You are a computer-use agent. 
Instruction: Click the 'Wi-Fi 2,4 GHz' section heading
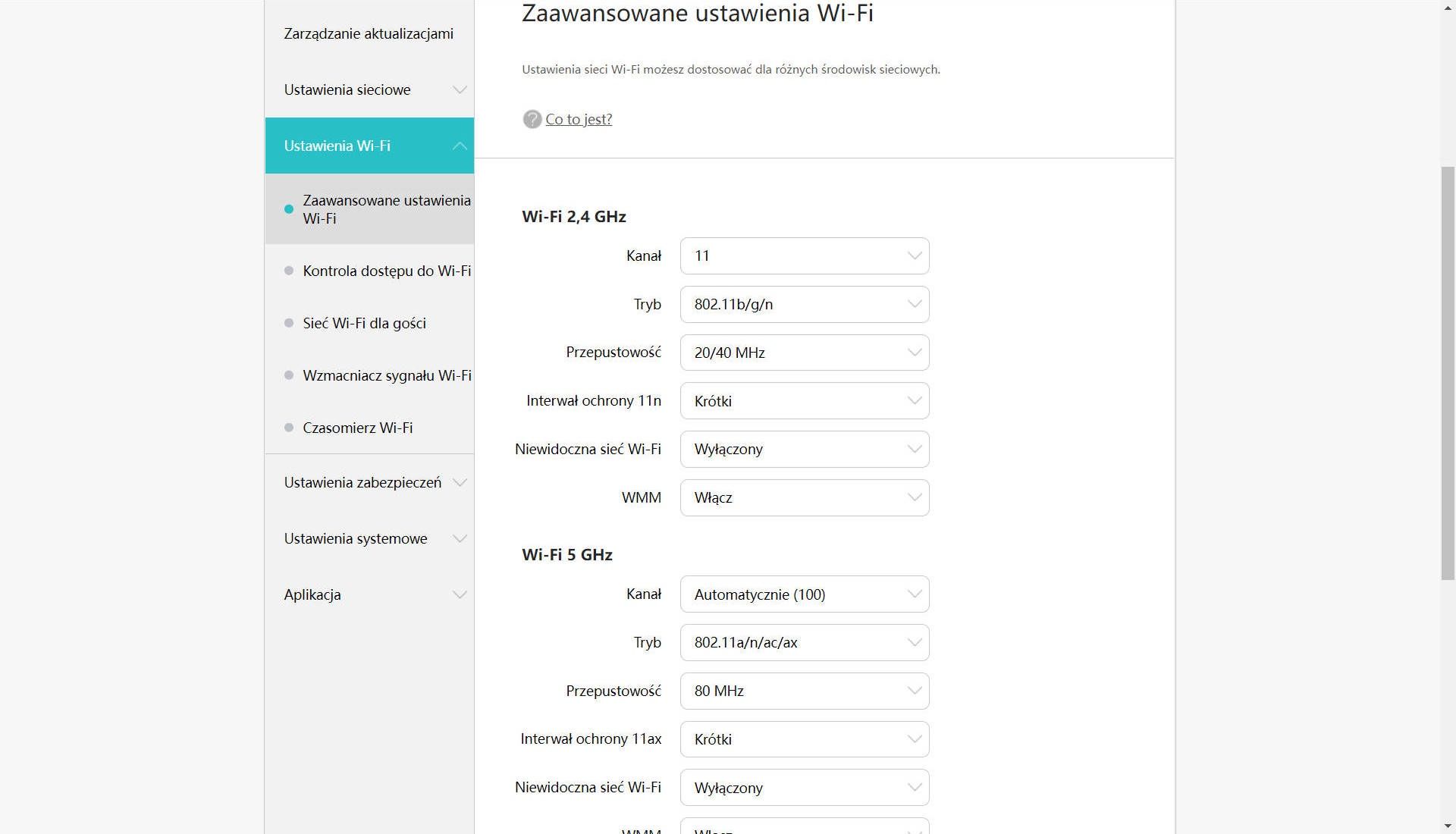pyautogui.click(x=574, y=217)
